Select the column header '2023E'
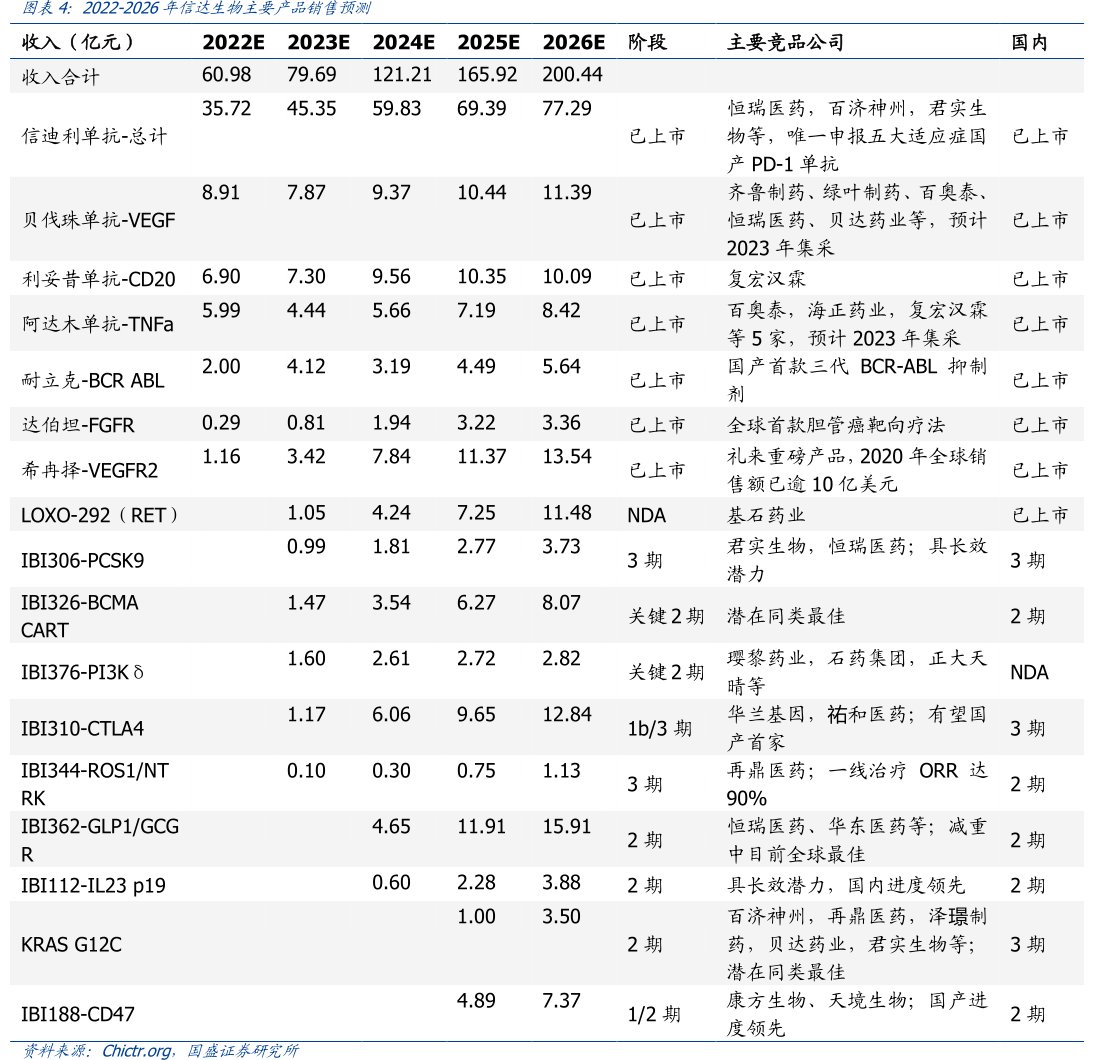1104x1060 pixels. pyautogui.click(x=318, y=42)
